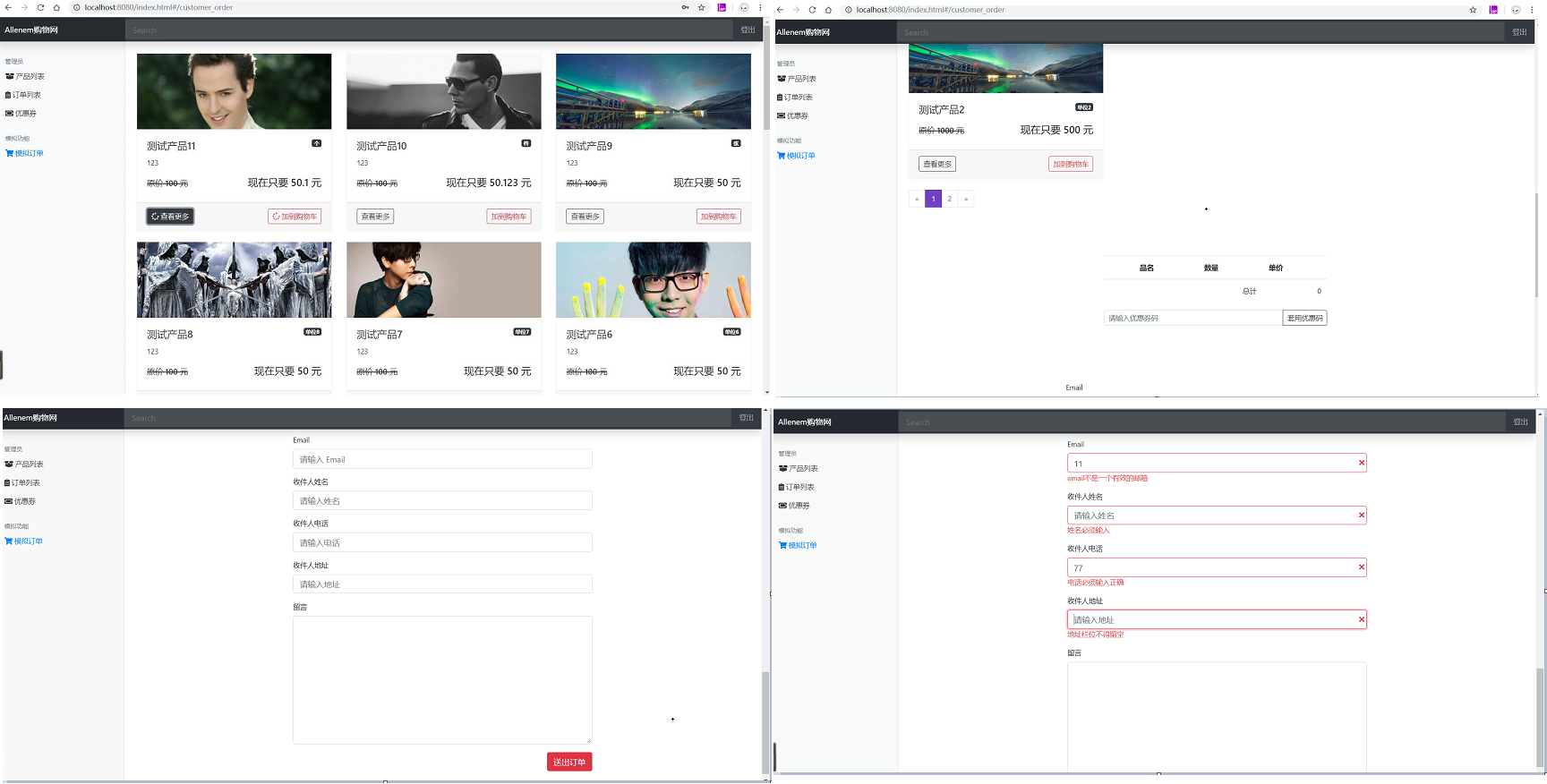Bookmark page with star in top-left browser
This screenshot has height=784, width=1547.
click(x=702, y=7)
